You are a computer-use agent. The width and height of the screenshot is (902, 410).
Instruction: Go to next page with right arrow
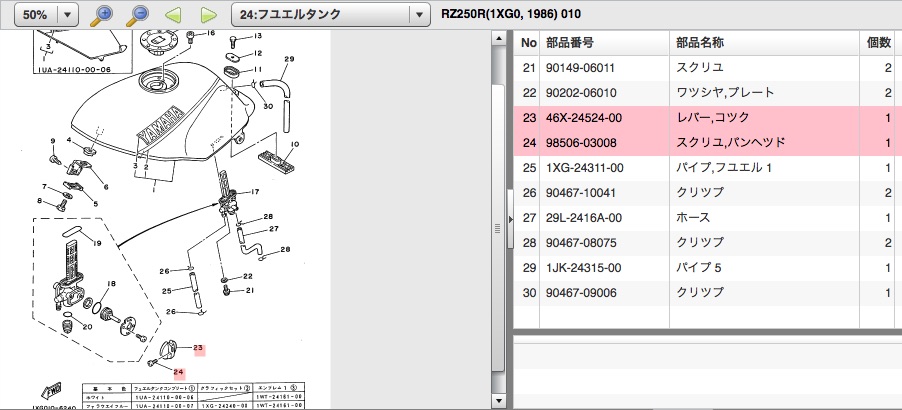pyautogui.click(x=208, y=15)
